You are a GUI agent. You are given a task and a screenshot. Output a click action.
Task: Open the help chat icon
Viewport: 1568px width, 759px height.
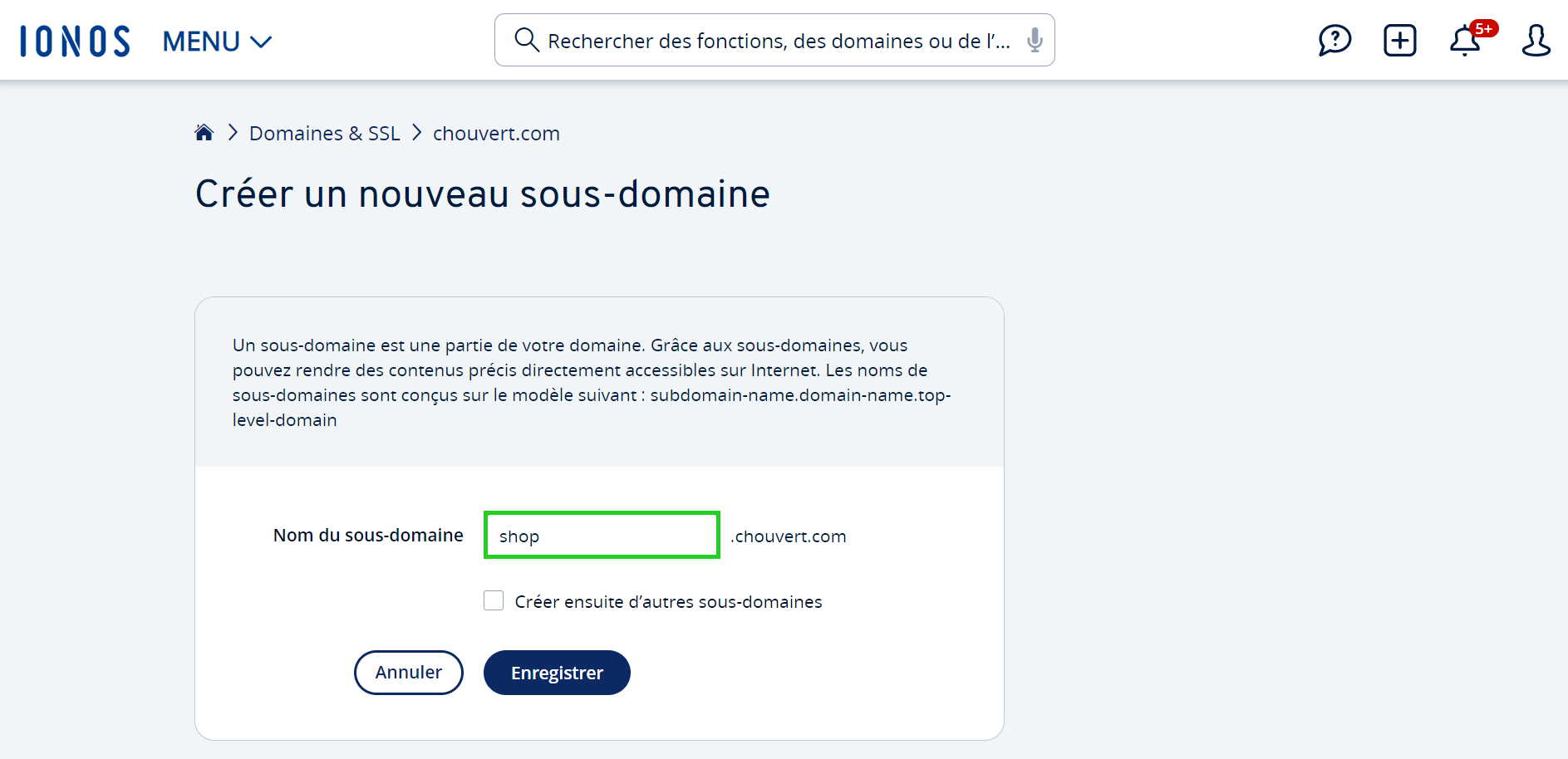click(1335, 40)
